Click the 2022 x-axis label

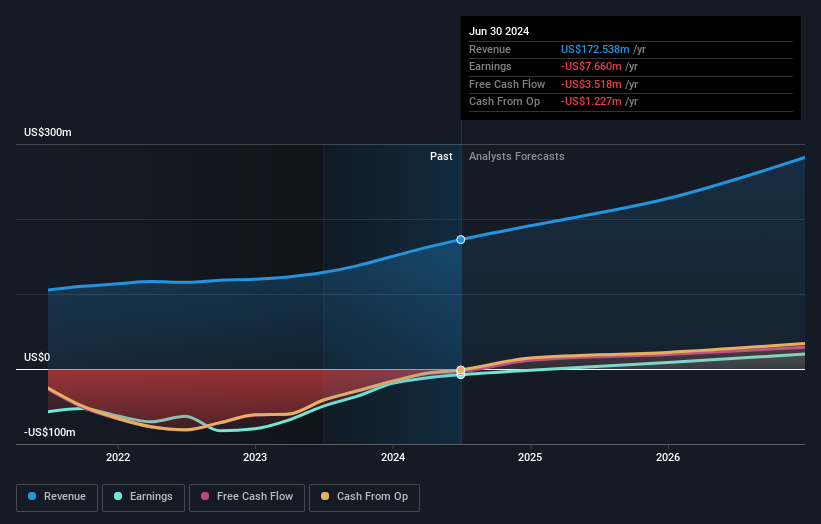coord(118,457)
